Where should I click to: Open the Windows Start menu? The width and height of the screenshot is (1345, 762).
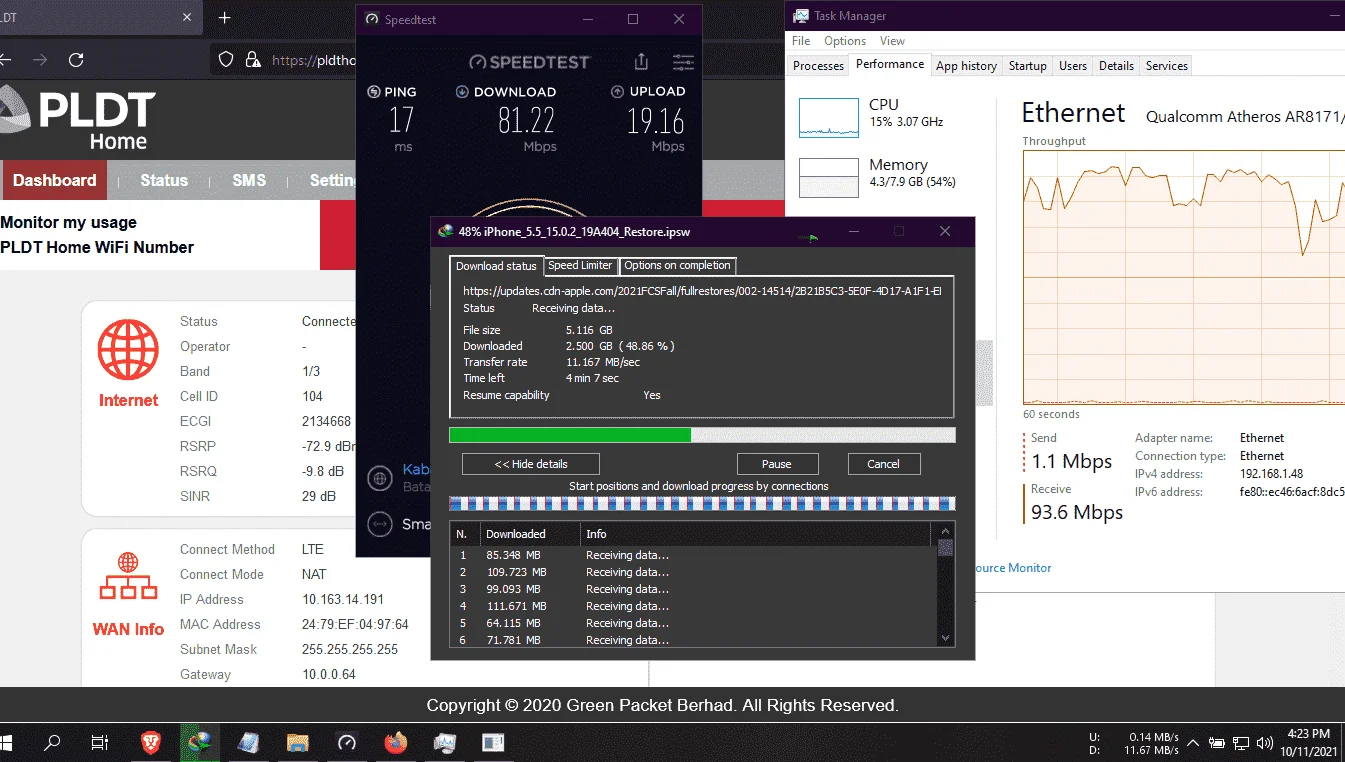6,742
